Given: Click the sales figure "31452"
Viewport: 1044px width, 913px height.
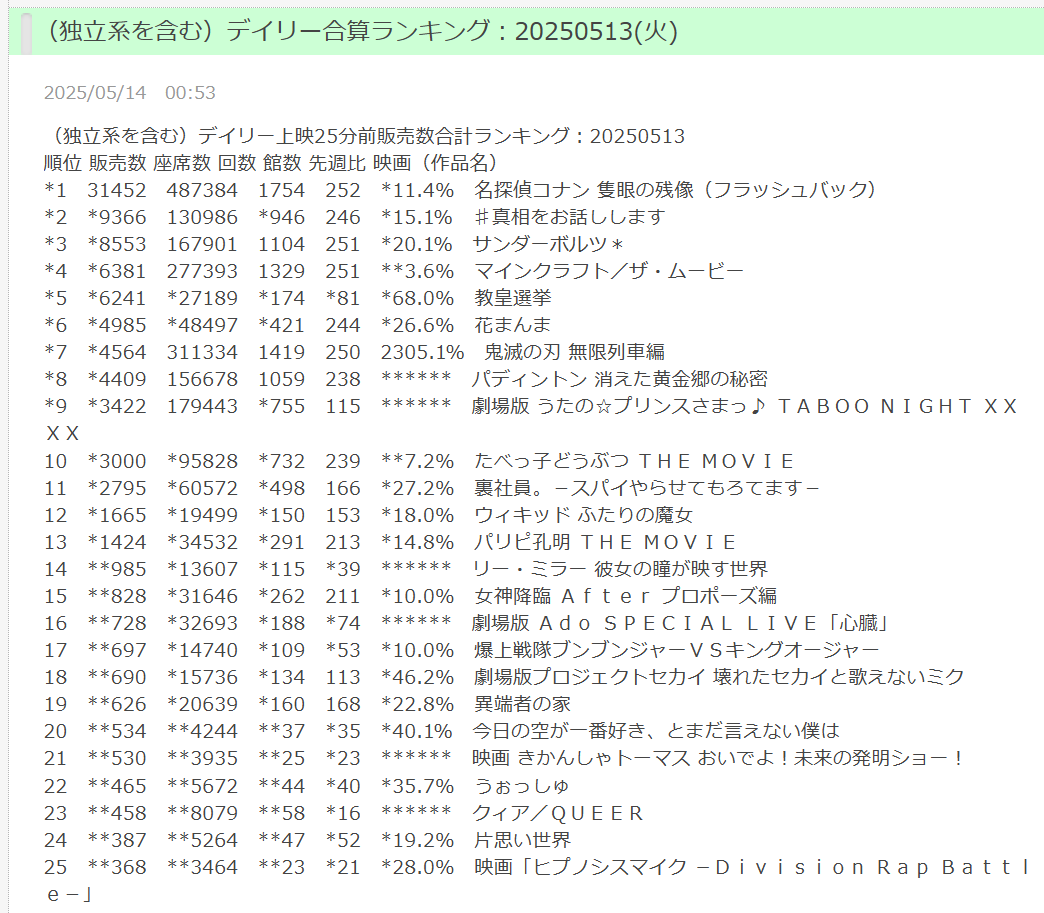Looking at the screenshot, I should [x=117, y=190].
